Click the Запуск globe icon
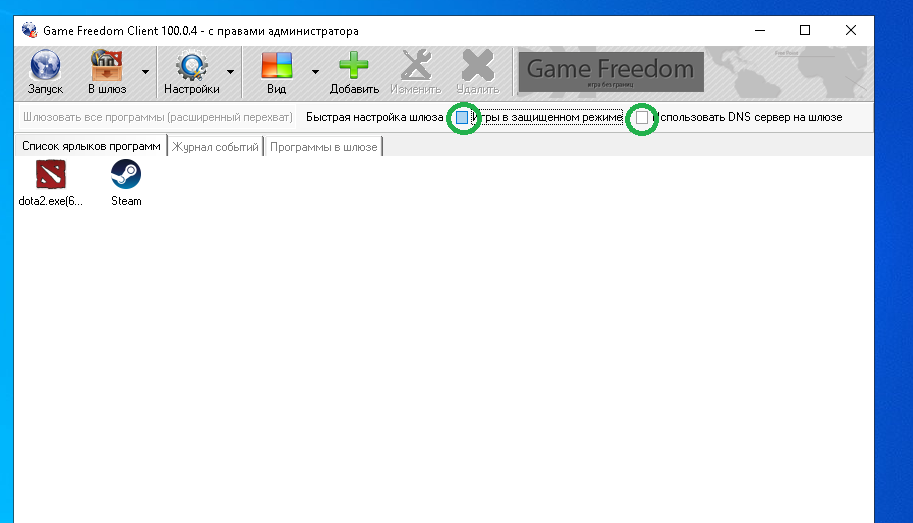The width and height of the screenshot is (913, 523). click(x=45, y=65)
